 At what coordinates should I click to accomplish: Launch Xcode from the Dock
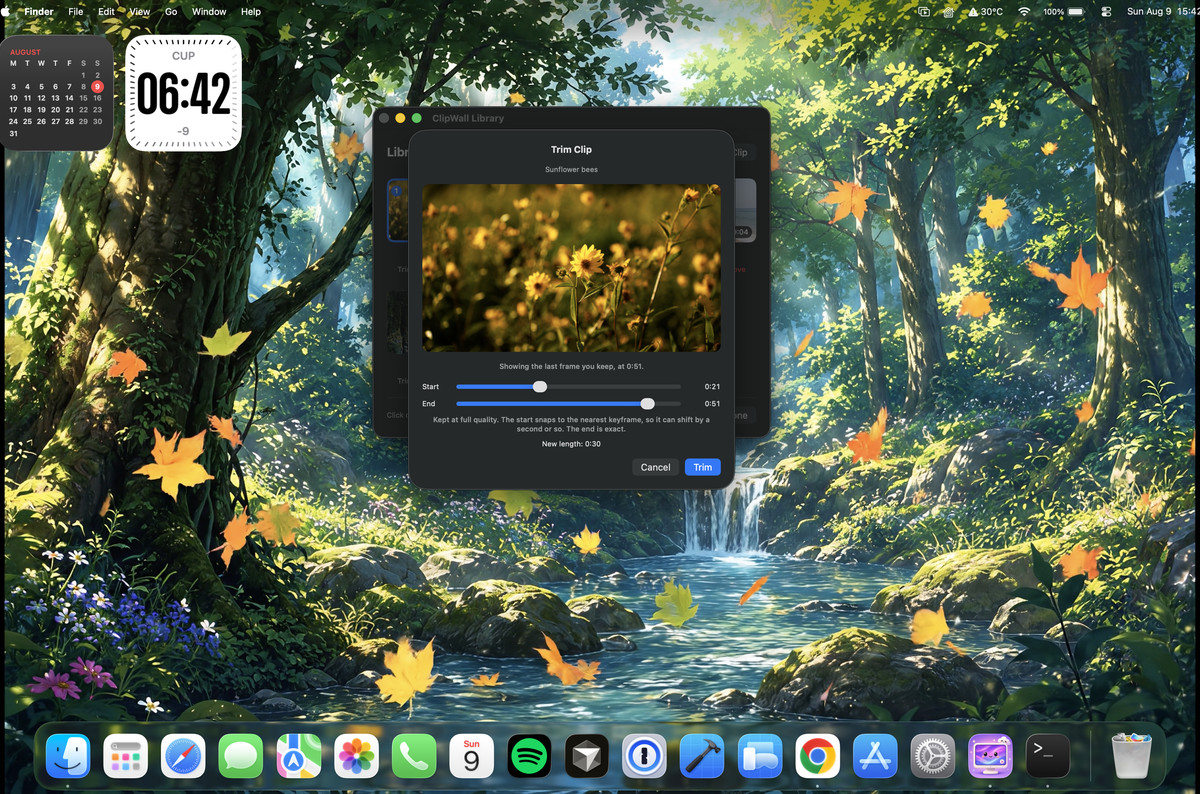tap(702, 756)
